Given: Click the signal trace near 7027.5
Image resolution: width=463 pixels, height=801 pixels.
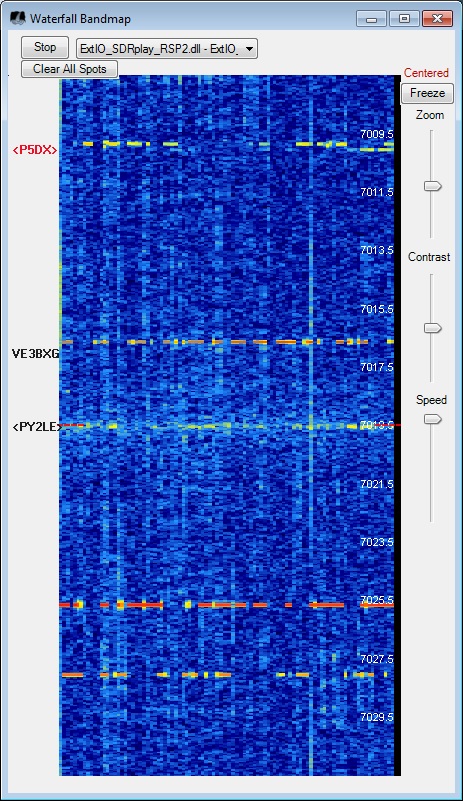Looking at the screenshot, I should click(223, 675).
